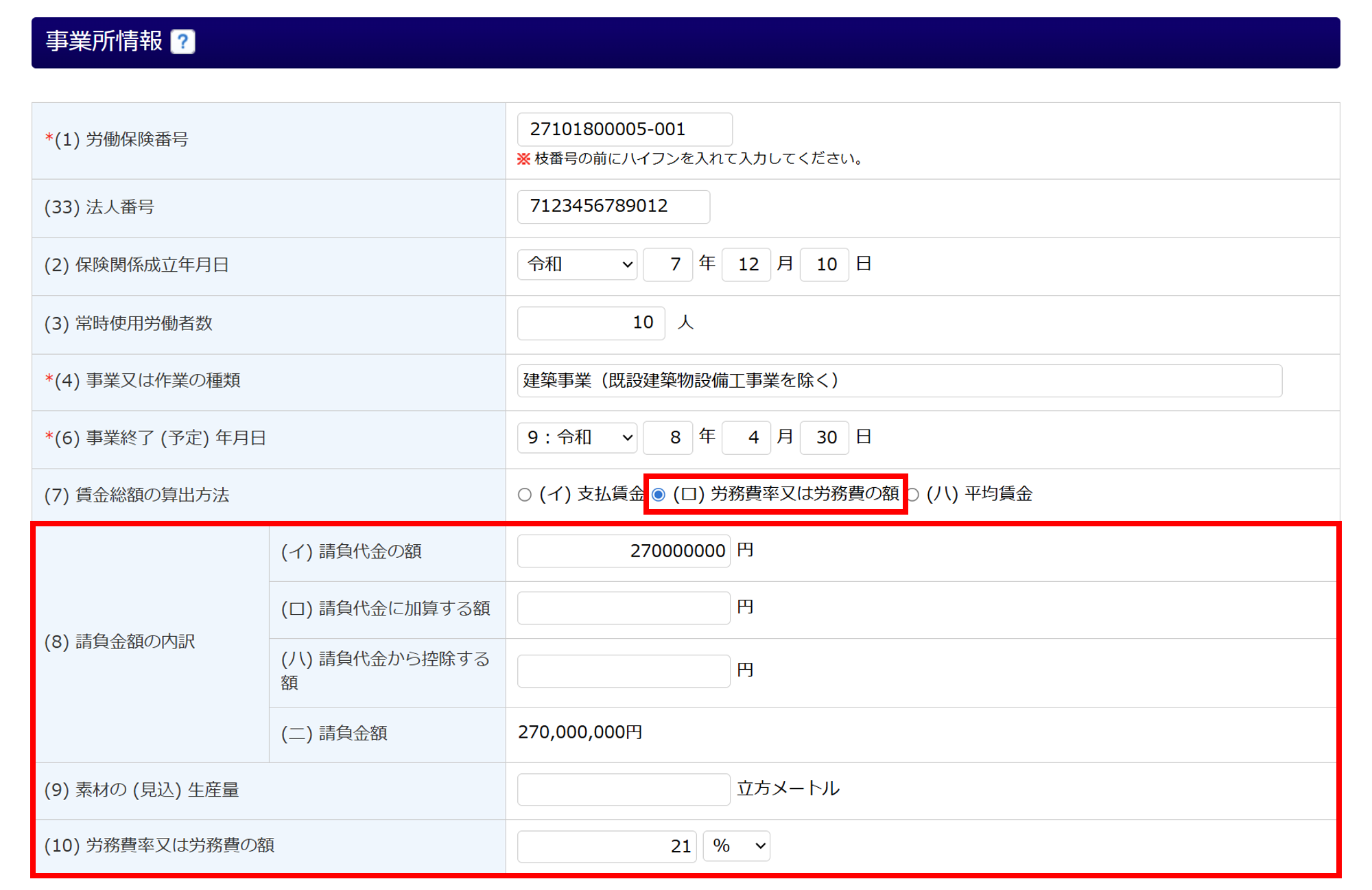Screen dimensions: 1372x890
Task: Click the 請負代金から控除する額 input field
Action: (x=623, y=671)
